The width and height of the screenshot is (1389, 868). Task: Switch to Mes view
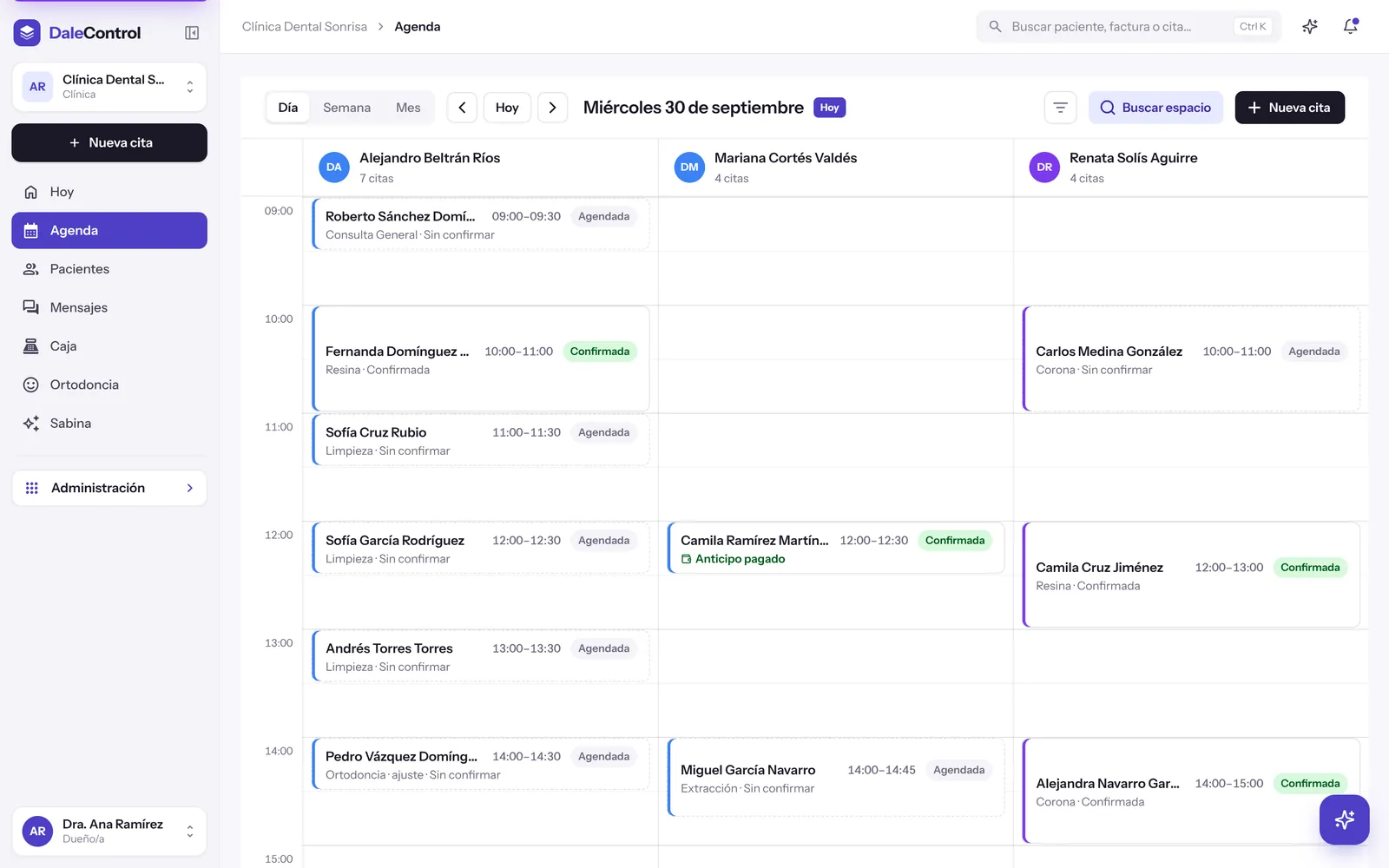pyautogui.click(x=408, y=108)
